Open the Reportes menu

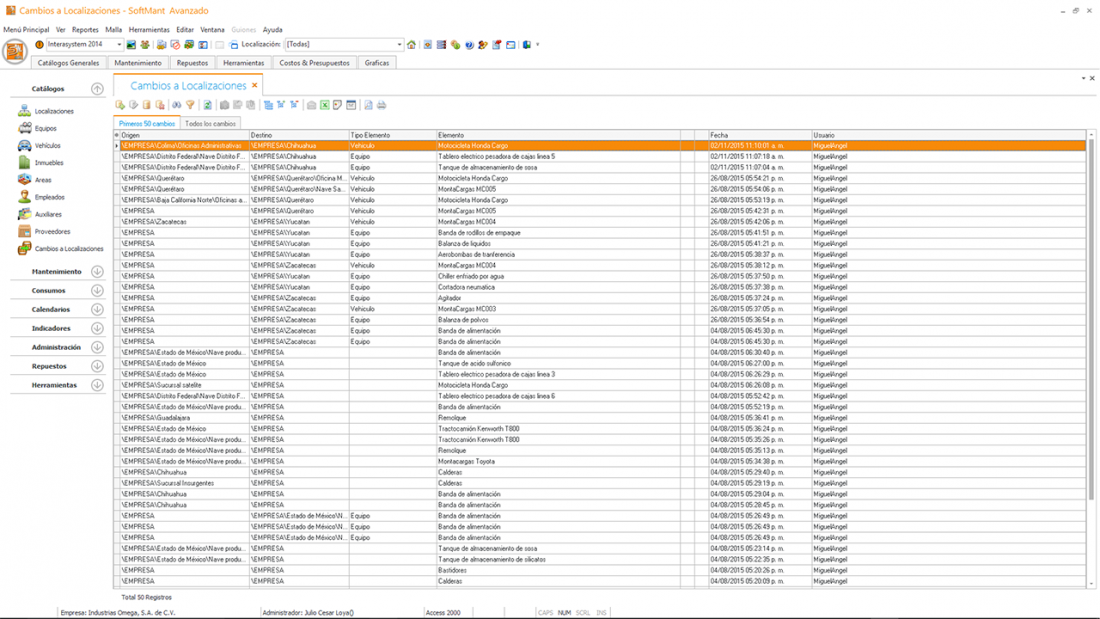click(85, 30)
